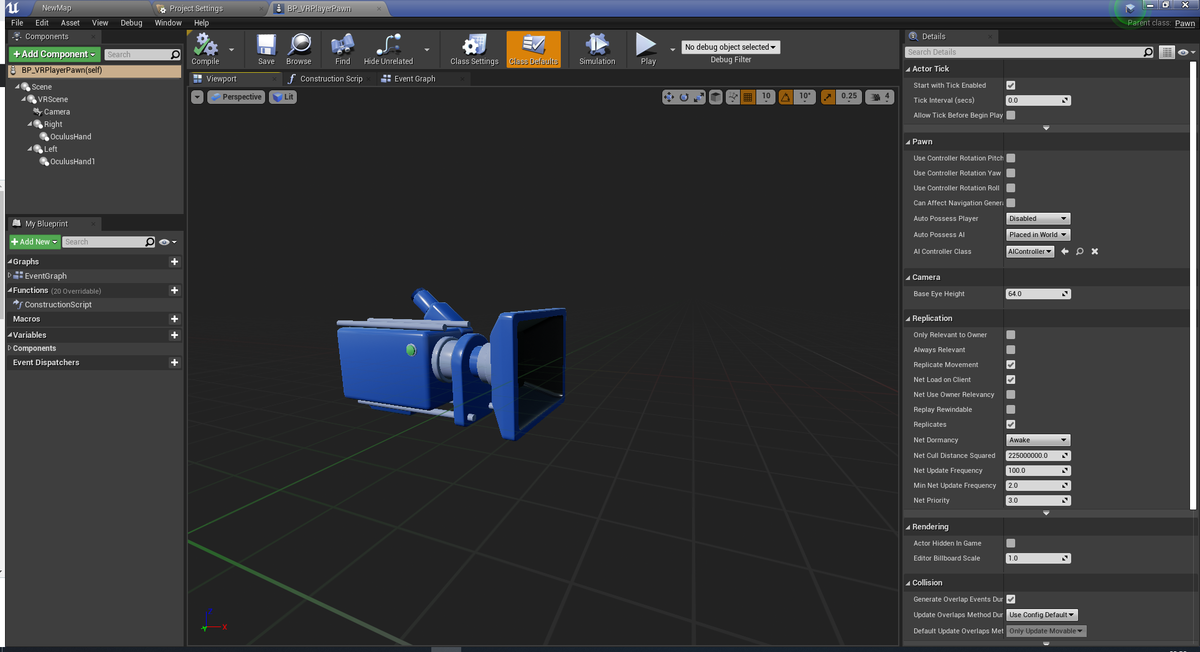Click the green Add Component button

pyautogui.click(x=54, y=54)
